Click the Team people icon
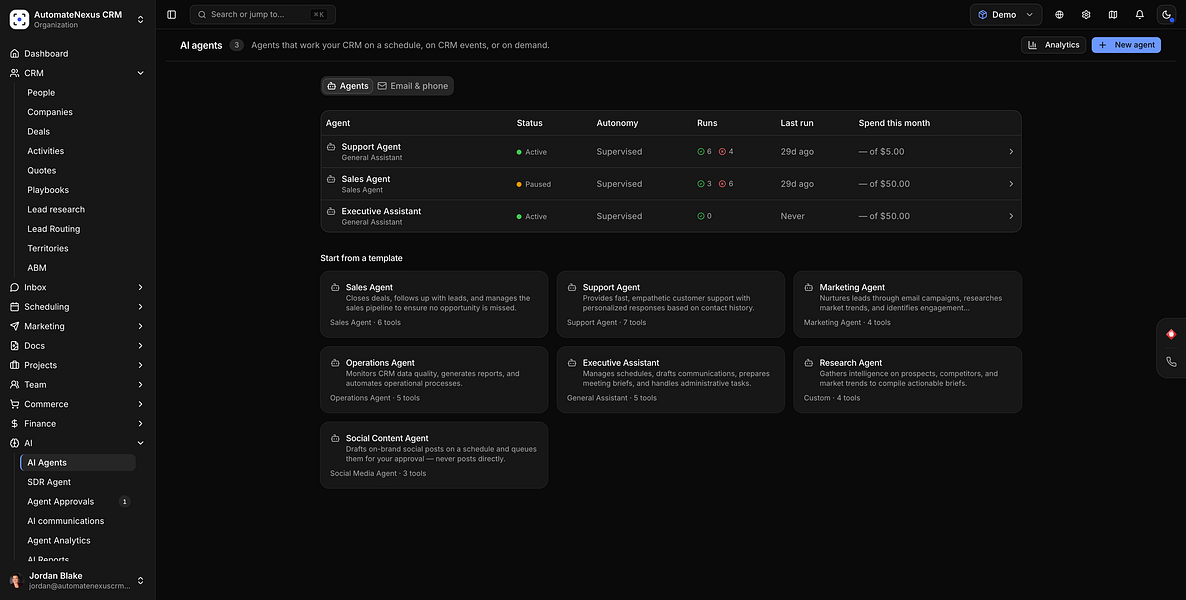 click(x=14, y=385)
